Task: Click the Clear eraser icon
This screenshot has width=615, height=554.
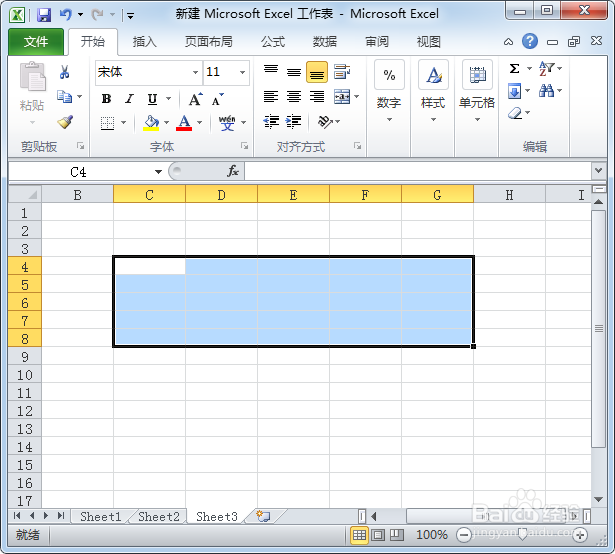Action: click(x=515, y=113)
